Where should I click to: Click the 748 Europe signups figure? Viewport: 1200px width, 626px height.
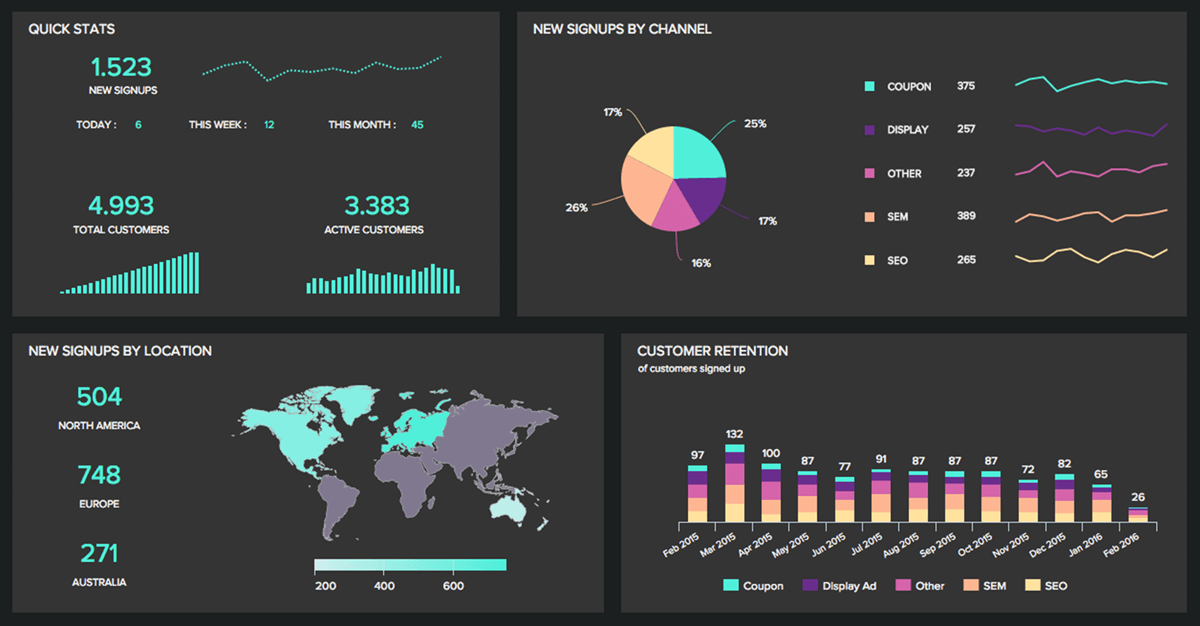pos(98,475)
